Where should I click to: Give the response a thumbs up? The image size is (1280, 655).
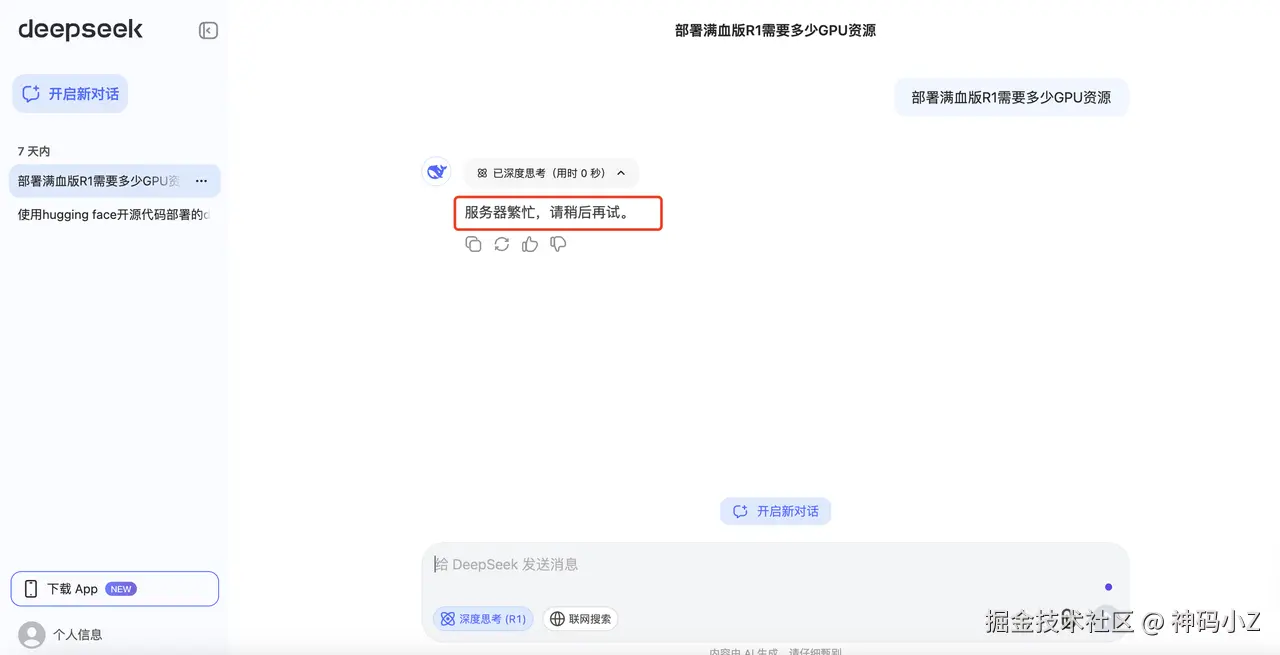(x=530, y=244)
